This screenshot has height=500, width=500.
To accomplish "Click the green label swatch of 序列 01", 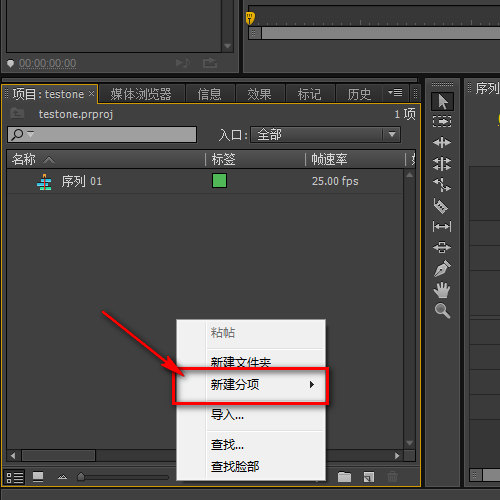I will coord(219,181).
